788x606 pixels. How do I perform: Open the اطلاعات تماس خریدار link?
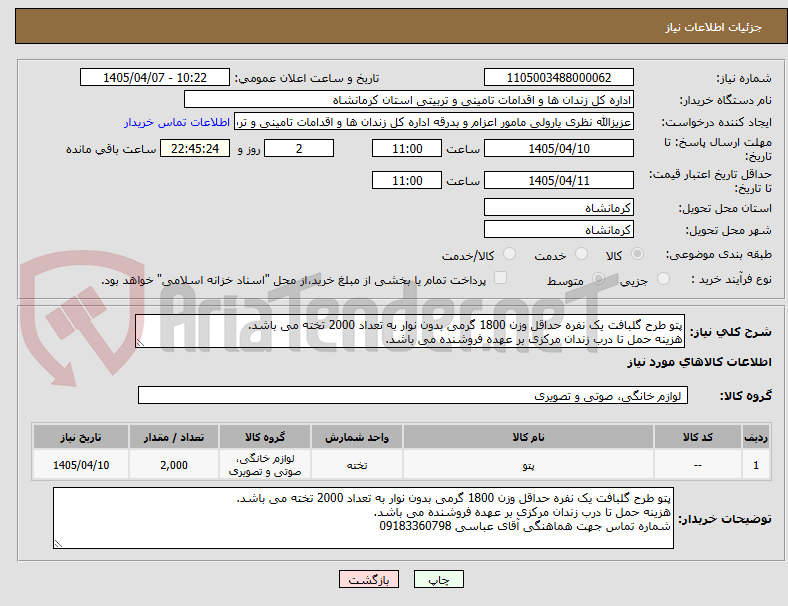coord(177,122)
